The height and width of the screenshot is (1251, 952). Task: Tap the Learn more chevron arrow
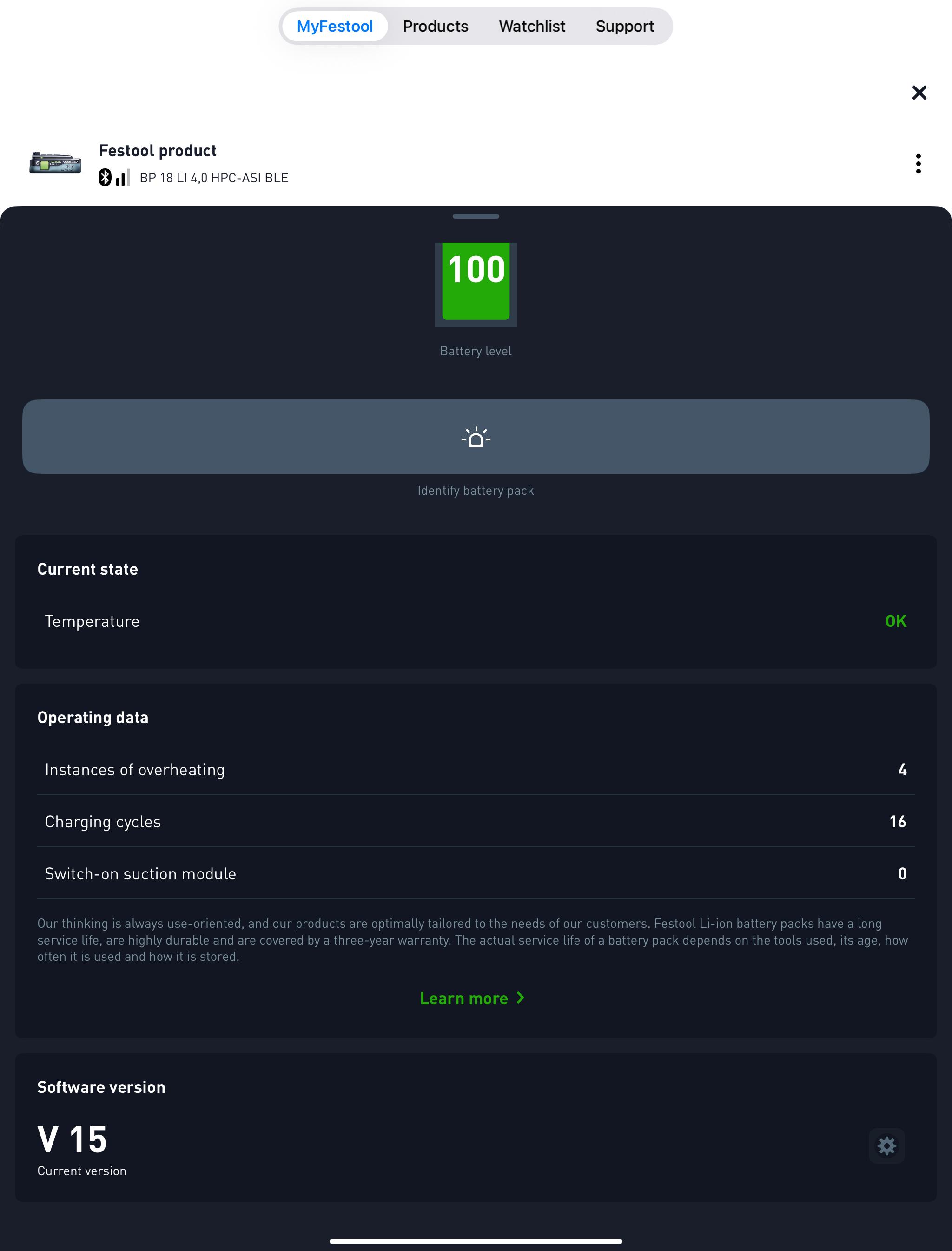pos(521,998)
